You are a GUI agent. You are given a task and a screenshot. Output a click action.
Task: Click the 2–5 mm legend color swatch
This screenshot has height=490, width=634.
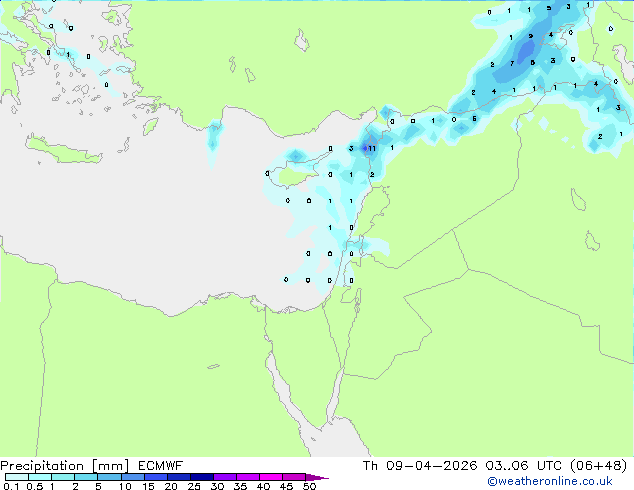click(86, 477)
